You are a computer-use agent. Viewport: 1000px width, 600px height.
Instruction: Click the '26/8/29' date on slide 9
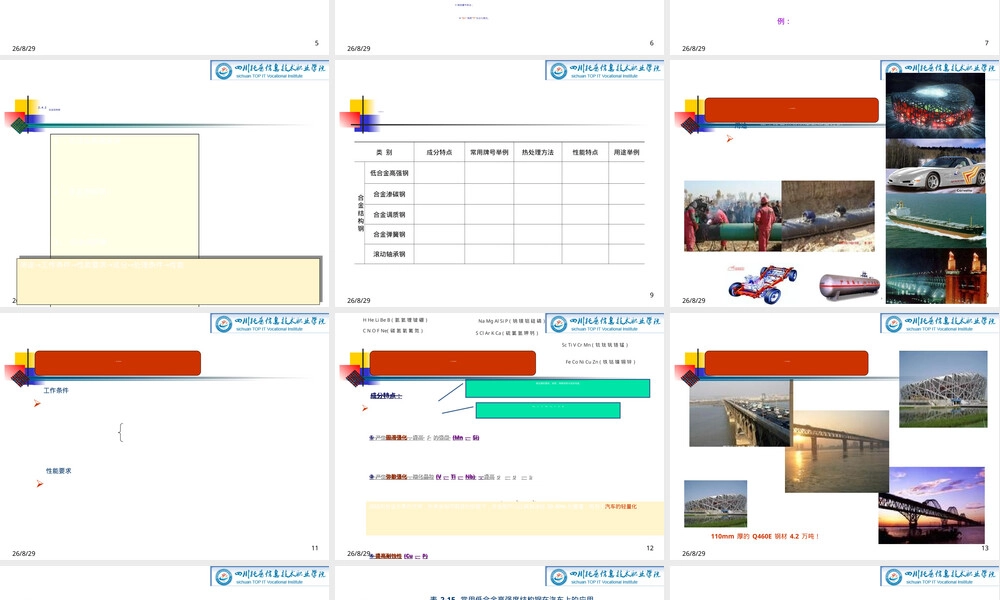pos(358,300)
